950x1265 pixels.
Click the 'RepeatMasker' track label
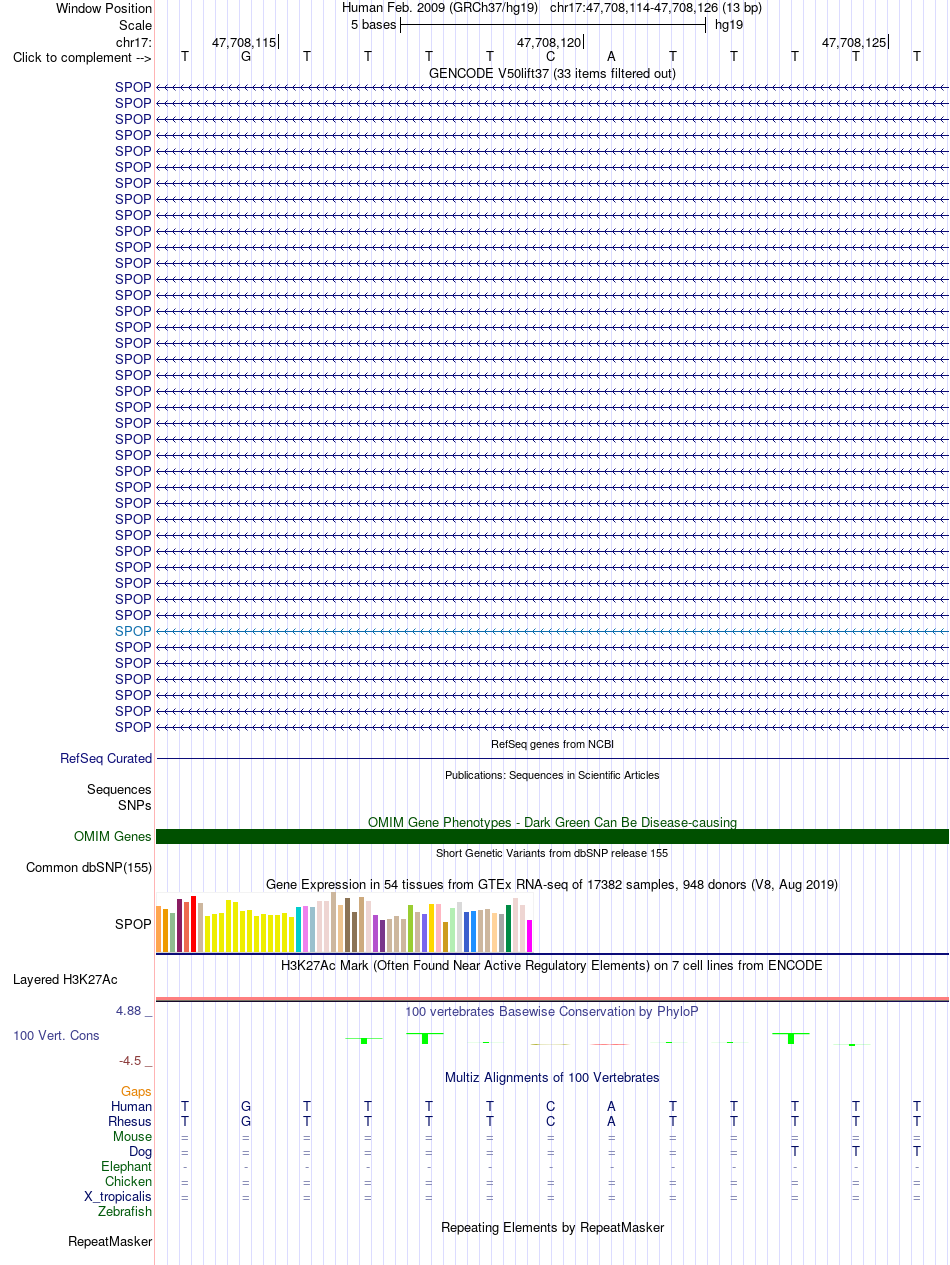pyautogui.click(x=110, y=1242)
